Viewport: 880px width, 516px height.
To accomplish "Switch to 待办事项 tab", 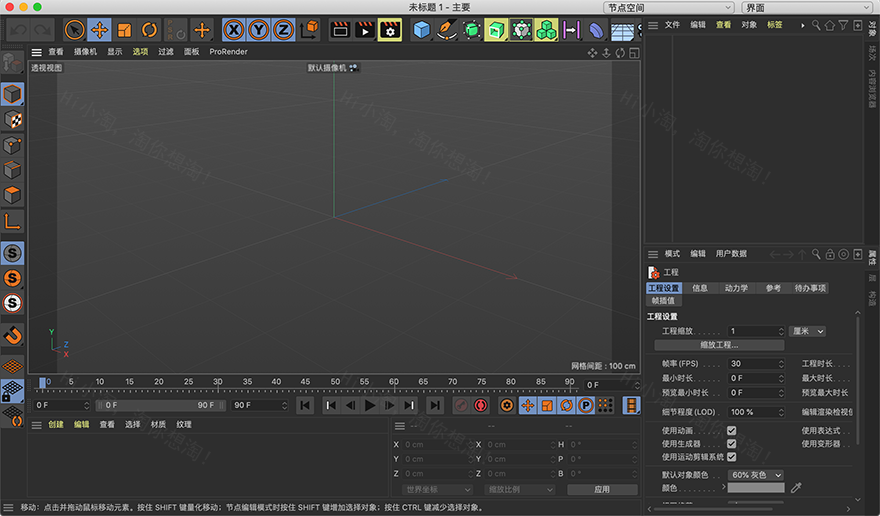I will 810,288.
